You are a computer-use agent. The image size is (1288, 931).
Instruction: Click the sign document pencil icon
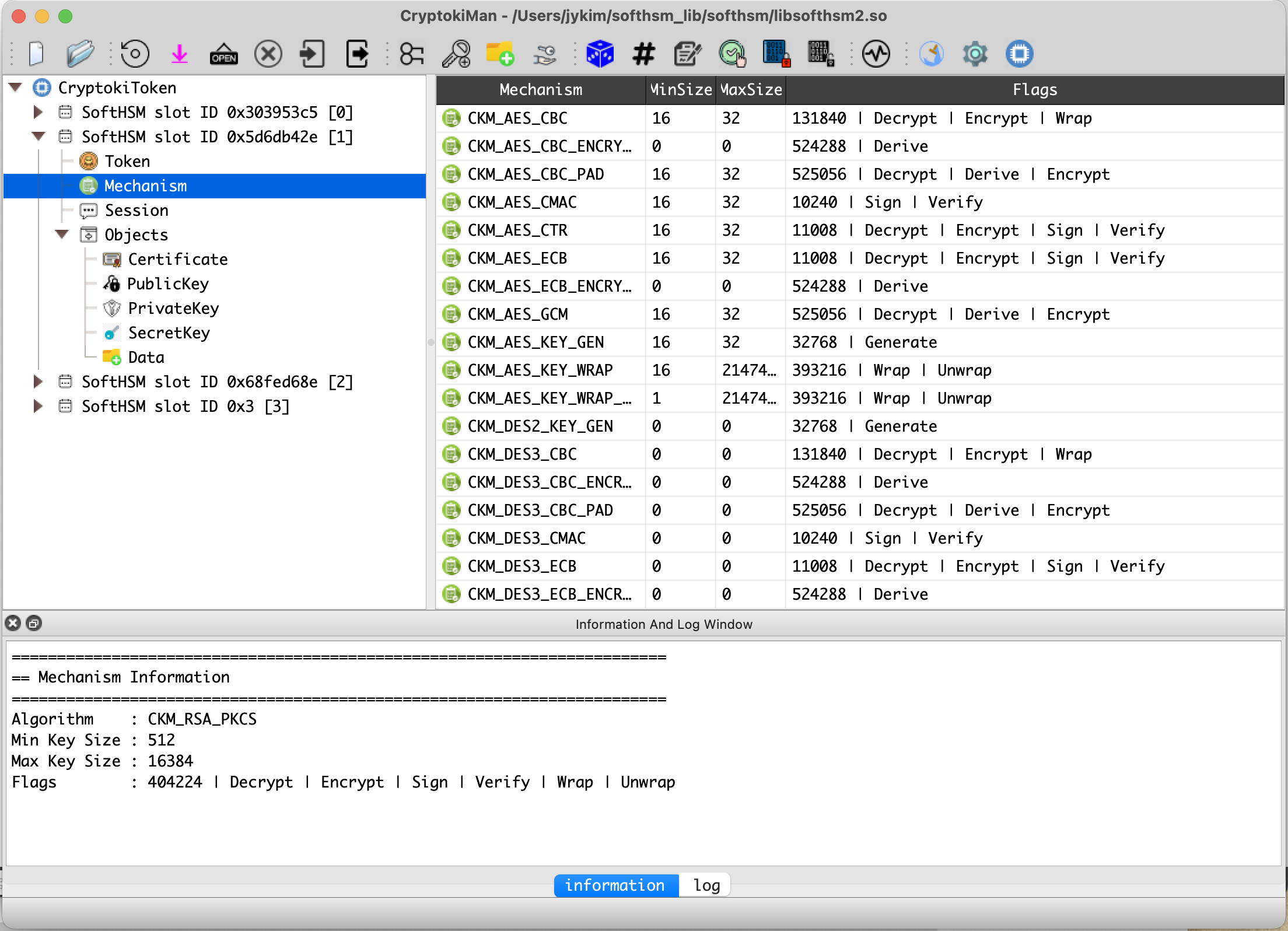tap(688, 54)
